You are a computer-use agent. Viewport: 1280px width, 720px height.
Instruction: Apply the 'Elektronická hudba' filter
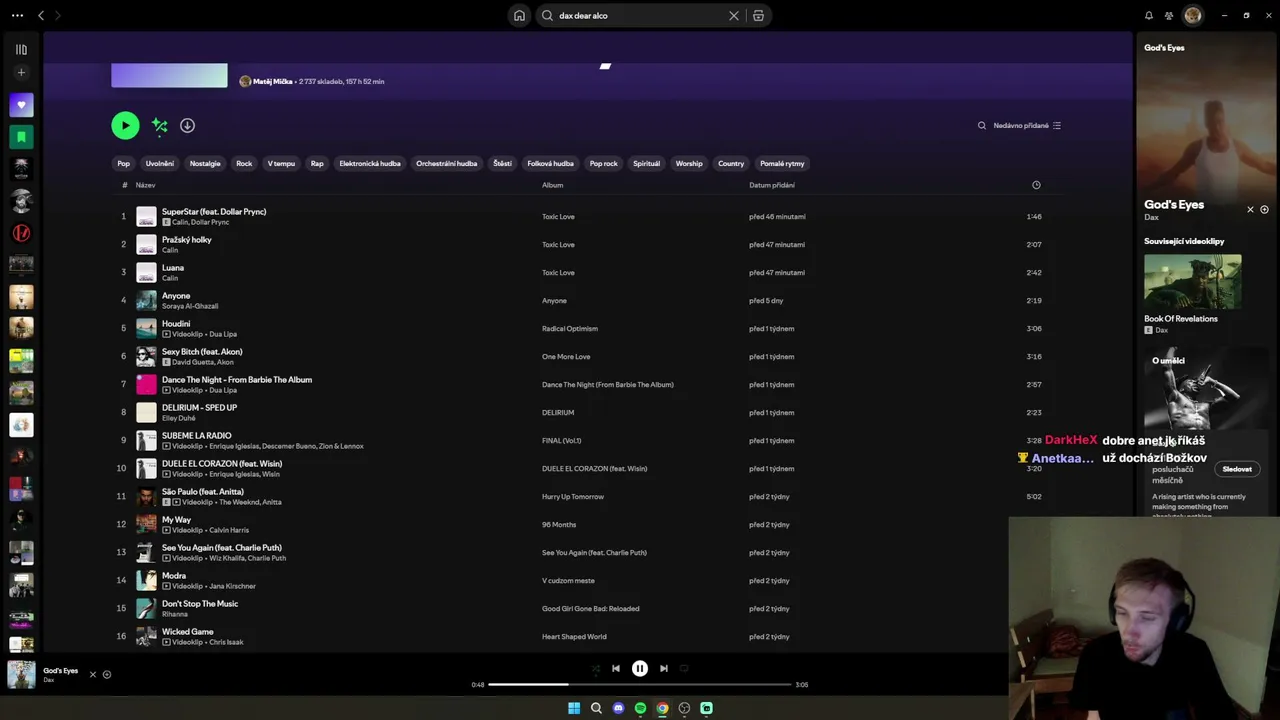[370, 164]
